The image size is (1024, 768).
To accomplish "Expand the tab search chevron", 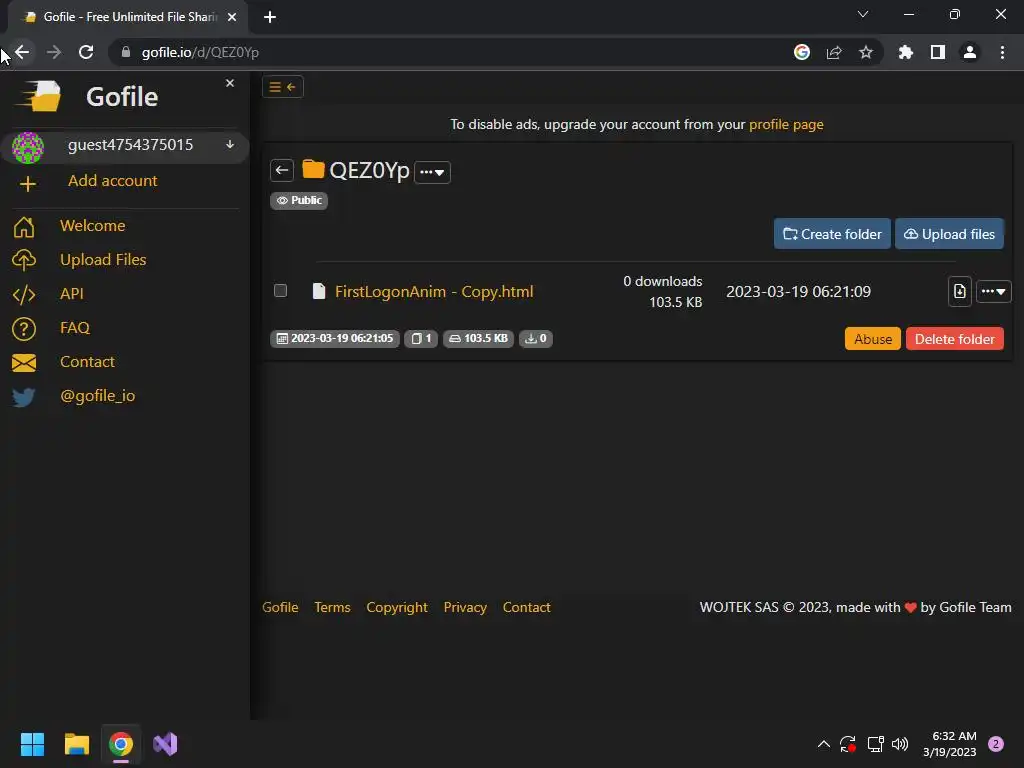I will (x=863, y=14).
